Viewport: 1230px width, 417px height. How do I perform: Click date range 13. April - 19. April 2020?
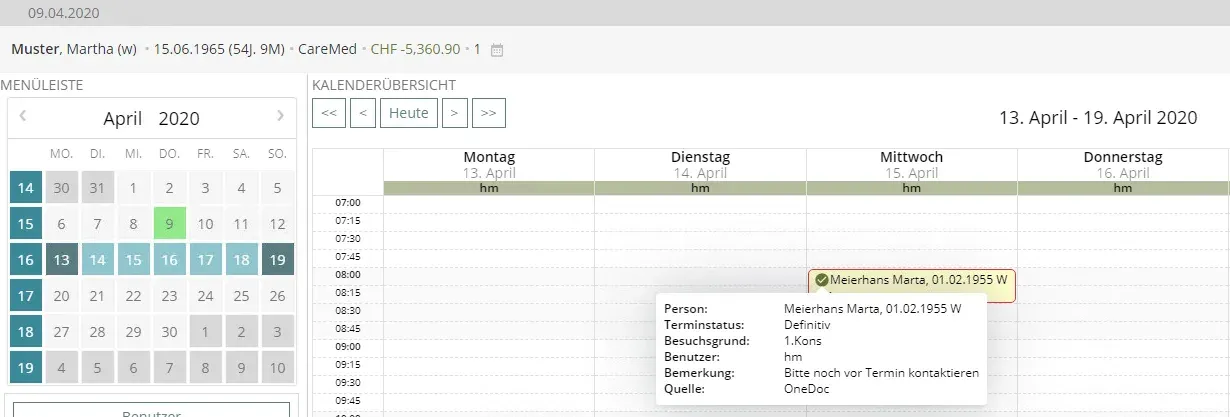pyautogui.click(x=1098, y=118)
